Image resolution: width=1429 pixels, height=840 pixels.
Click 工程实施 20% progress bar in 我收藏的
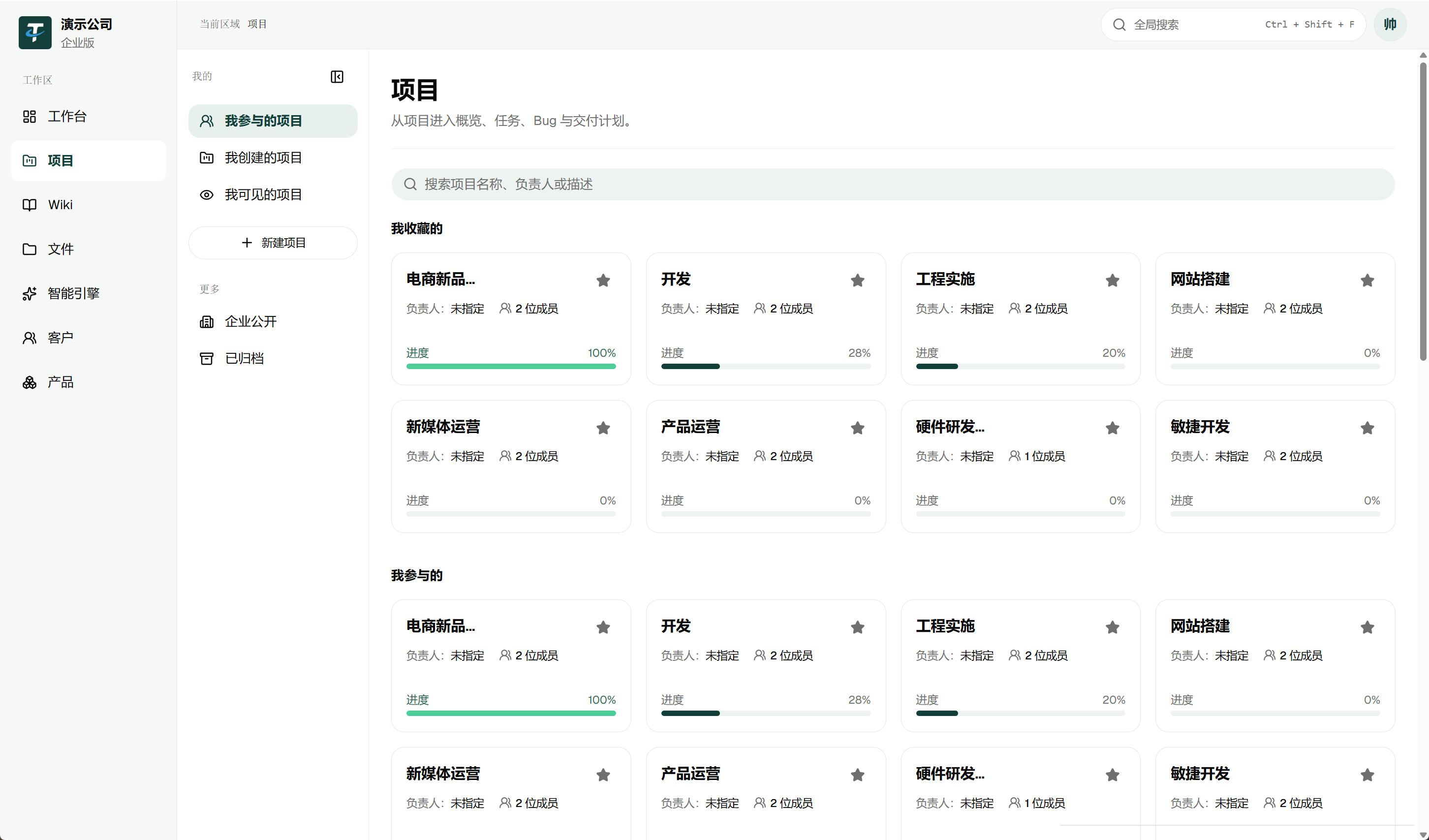tap(1020, 367)
